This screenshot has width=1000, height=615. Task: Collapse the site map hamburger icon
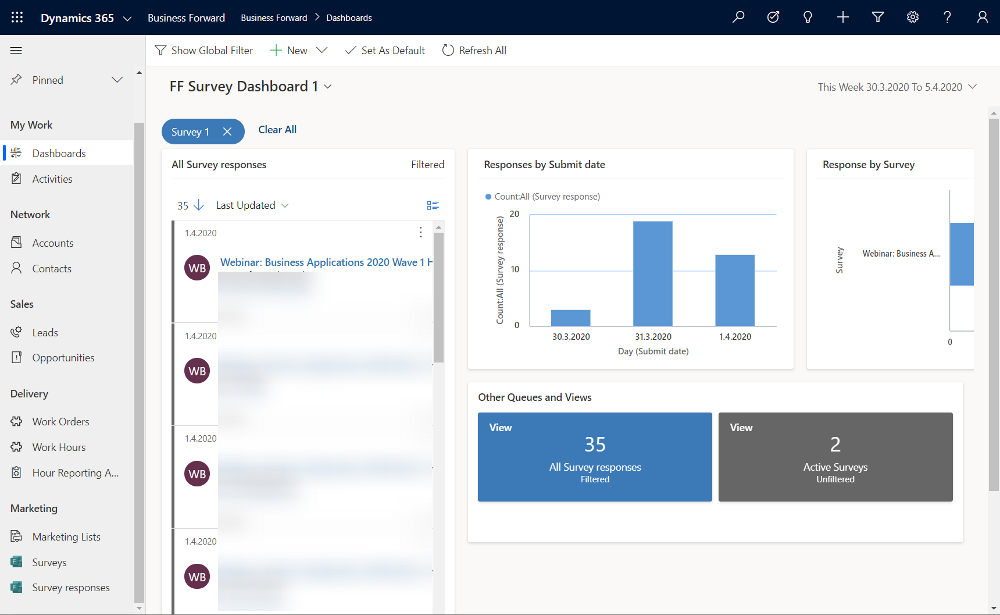tap(16, 50)
